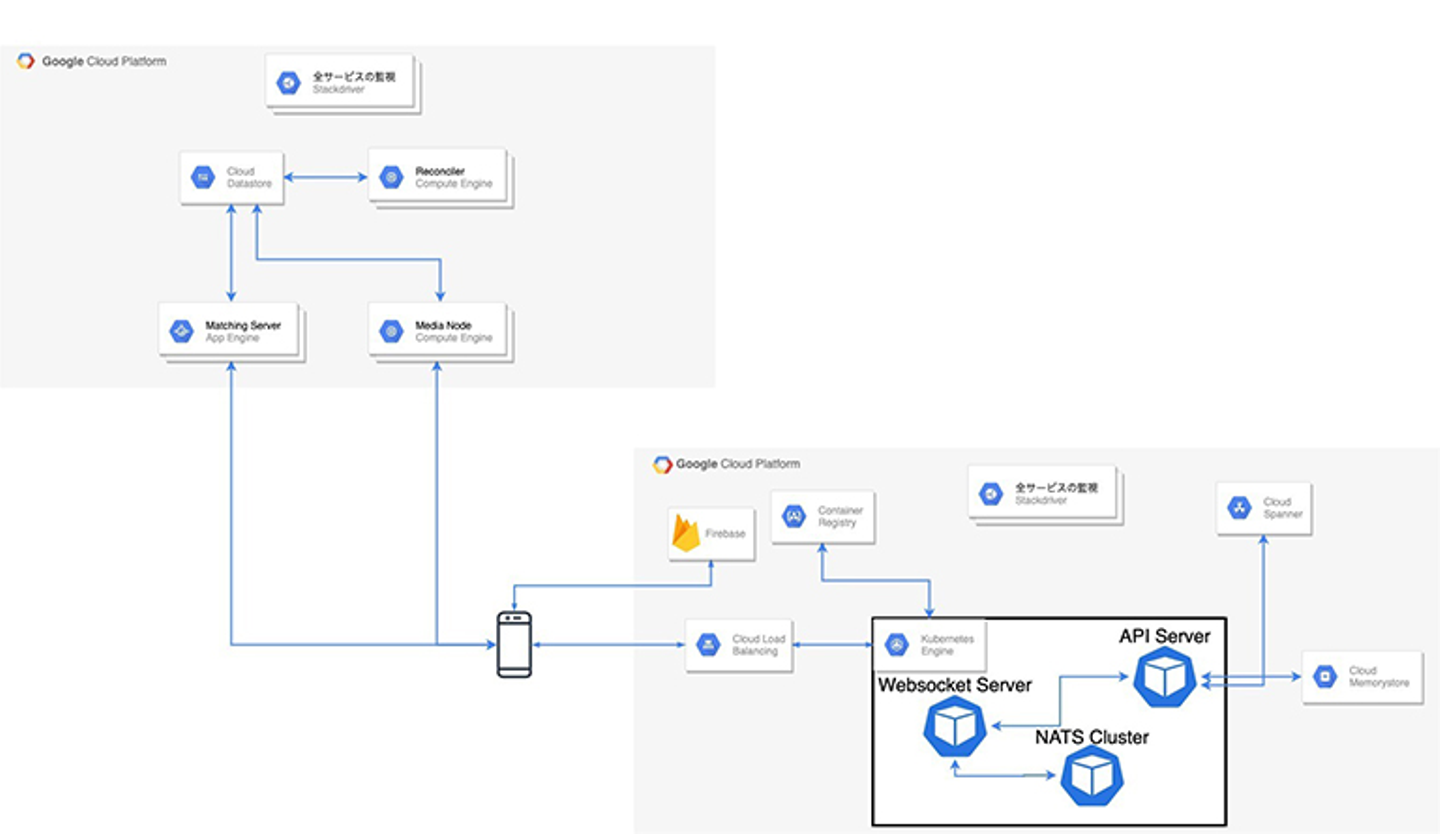The width and height of the screenshot is (1440, 834).
Task: Click the API Server hexagon icon
Action: [x=1165, y=678]
